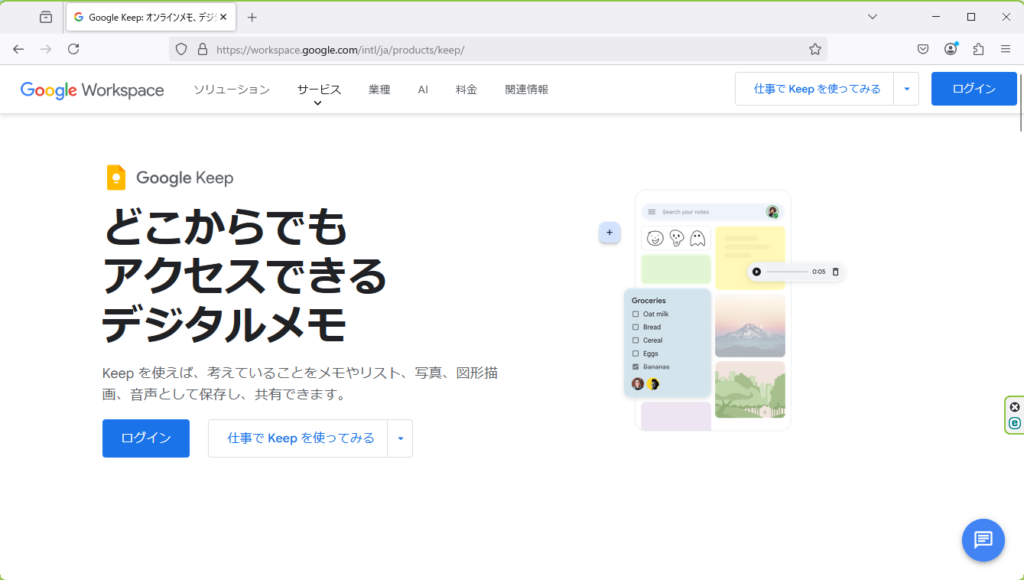Open a new browser tab with plus
1024x580 pixels.
coord(252,17)
